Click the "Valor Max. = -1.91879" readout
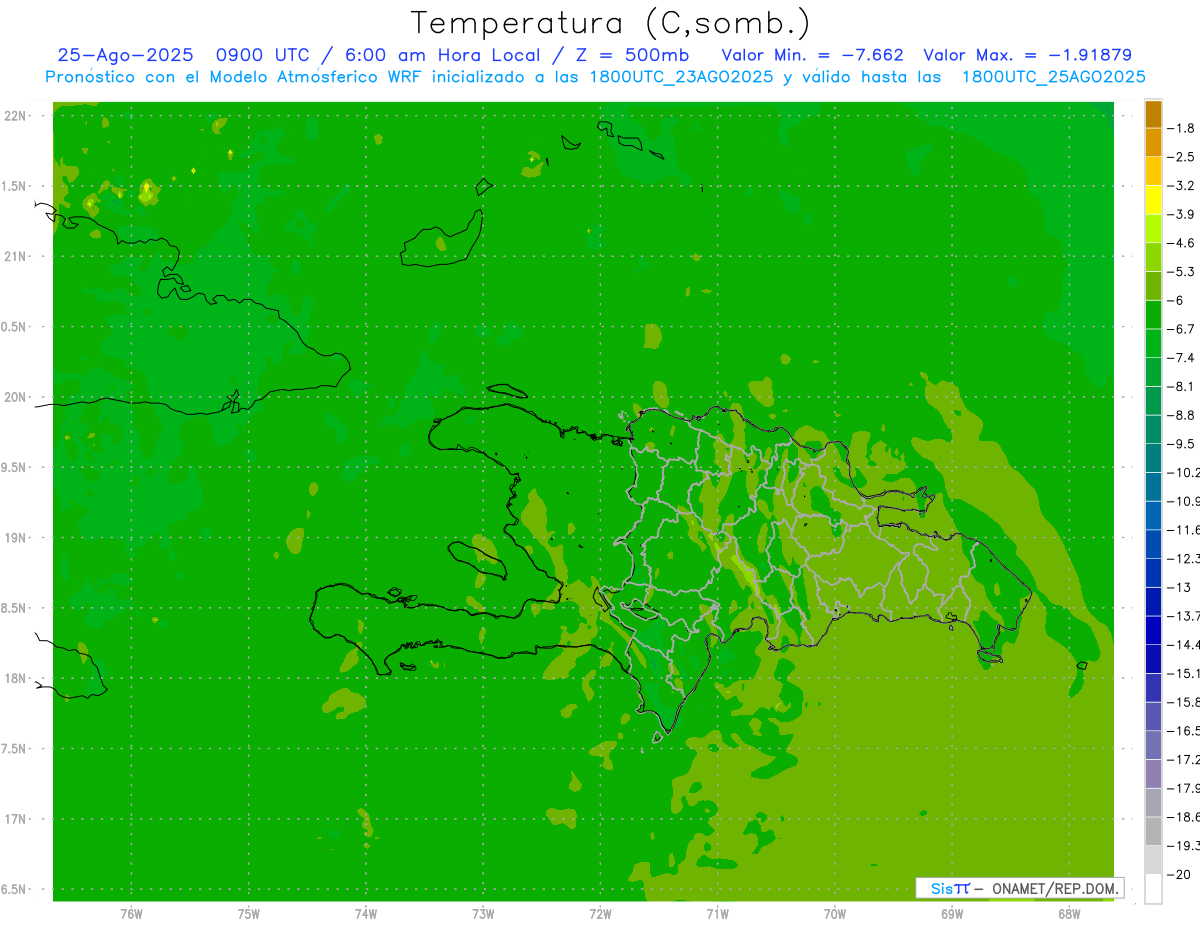This screenshot has width=1200, height=927. click(x=1027, y=55)
